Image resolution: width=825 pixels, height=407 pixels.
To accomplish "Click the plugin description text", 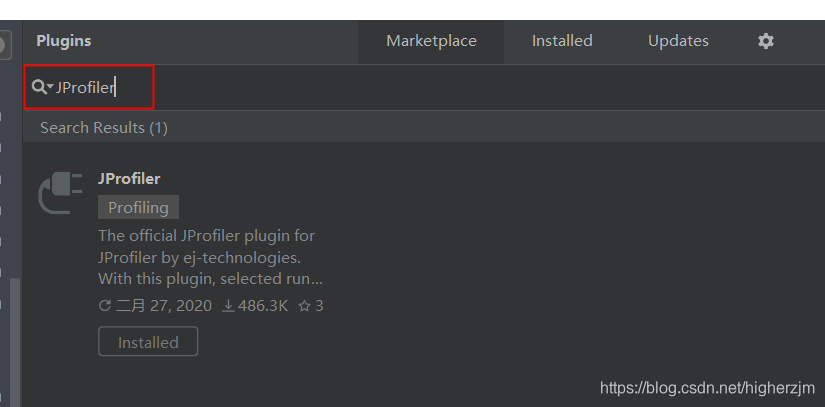I will tap(210, 257).
